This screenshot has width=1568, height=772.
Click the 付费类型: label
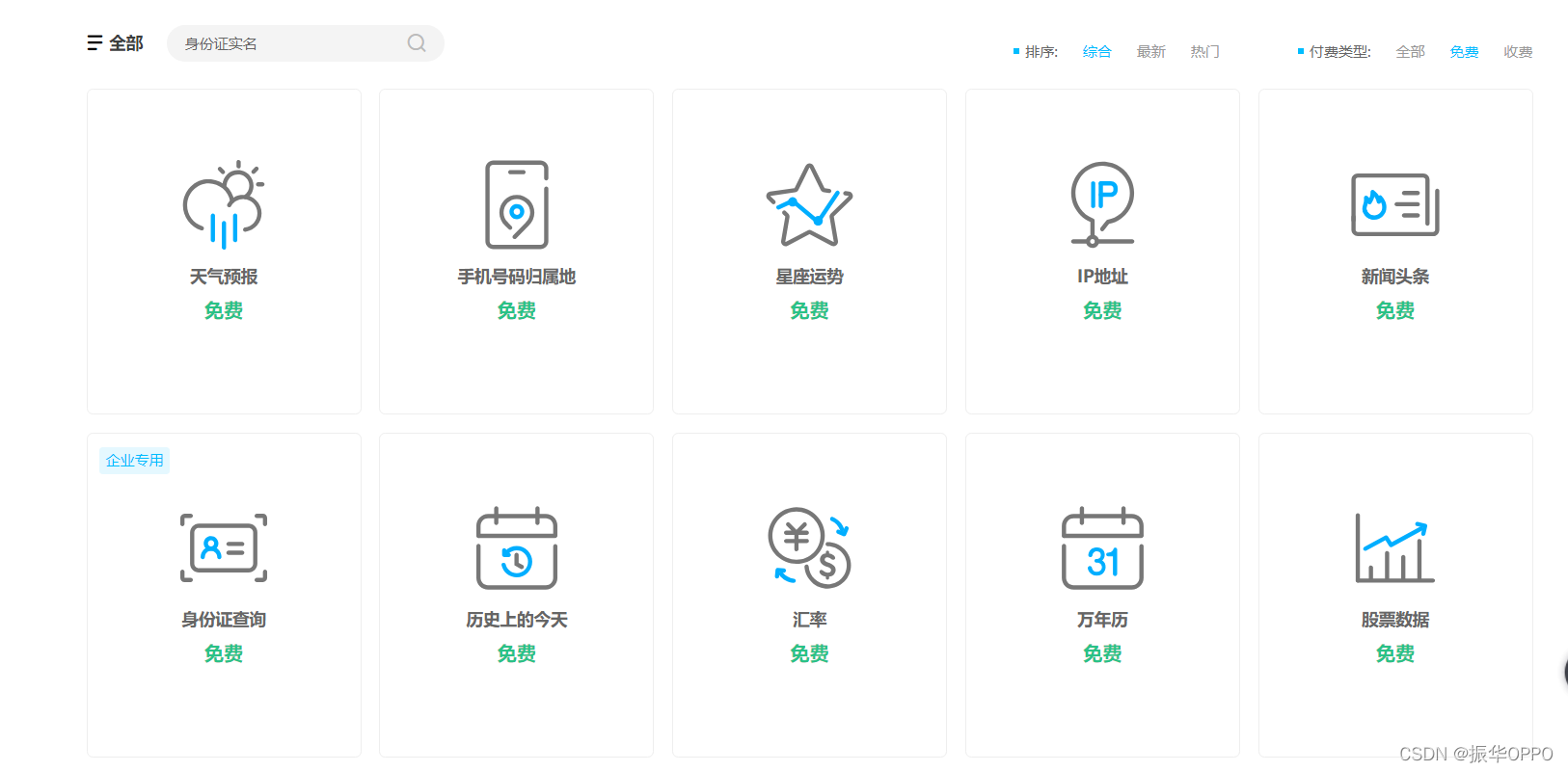(x=1340, y=52)
